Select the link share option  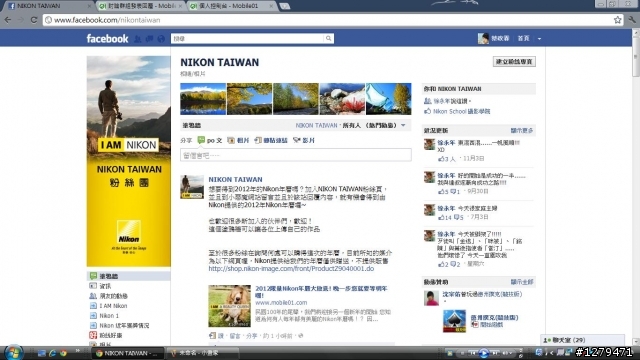click(x=271, y=140)
